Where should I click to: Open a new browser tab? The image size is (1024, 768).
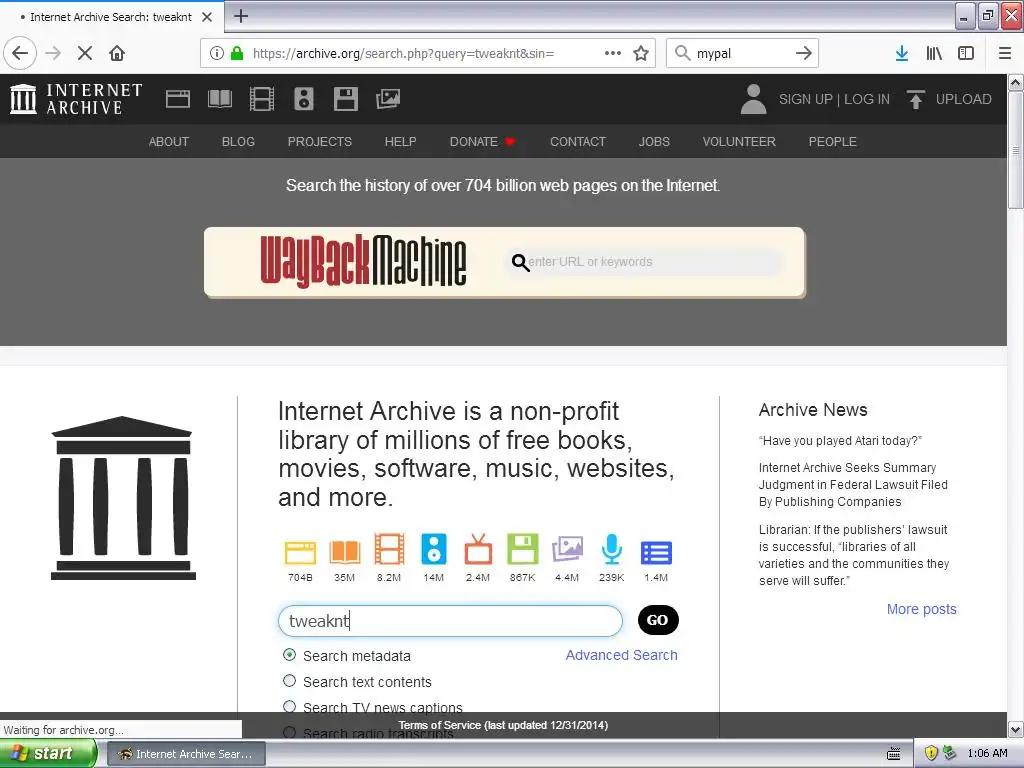[240, 16]
